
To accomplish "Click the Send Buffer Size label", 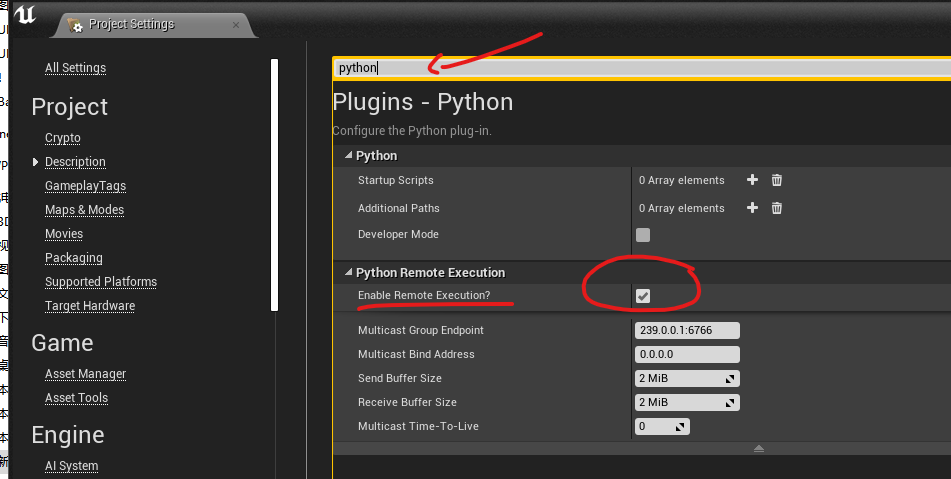I will click(400, 378).
